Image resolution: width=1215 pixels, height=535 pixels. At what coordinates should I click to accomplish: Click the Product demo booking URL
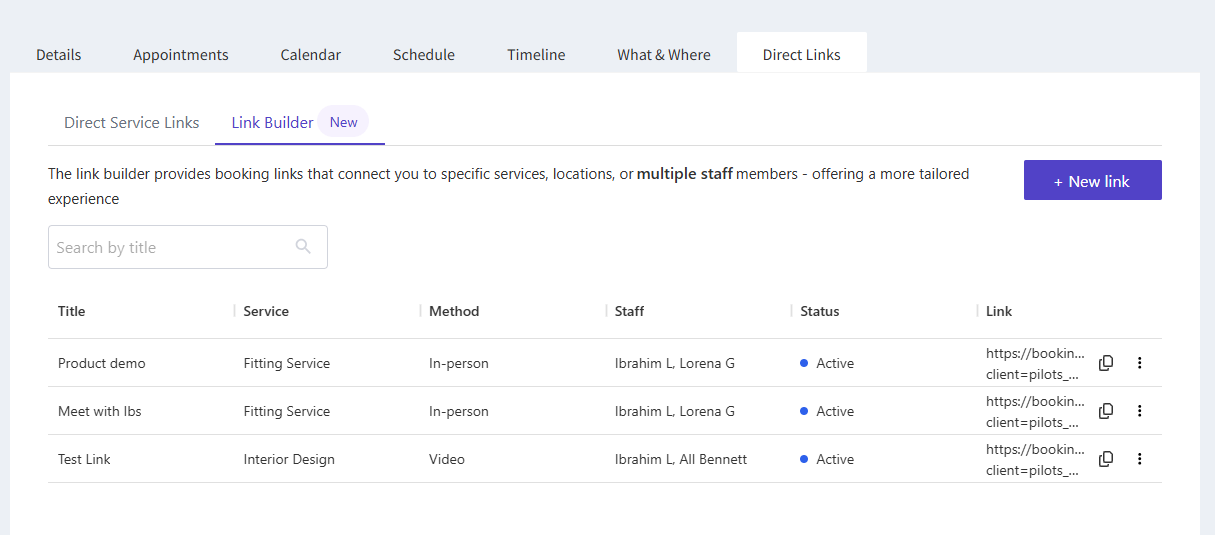tap(1035, 363)
